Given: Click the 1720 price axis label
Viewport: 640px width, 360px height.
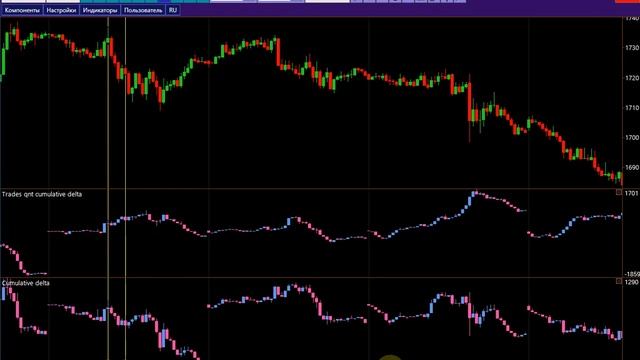Looking at the screenshot, I should [632, 78].
